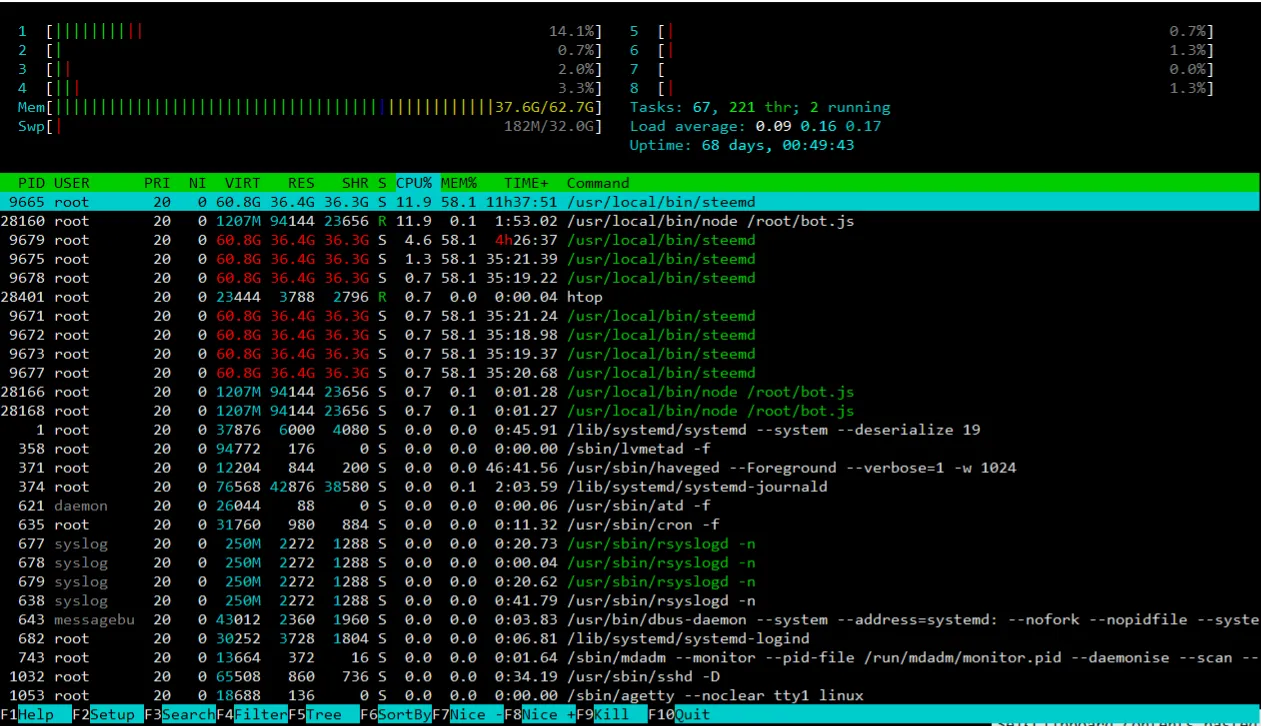This screenshot has height=726, width=1261.
Task: Select the dbus-daemon messagebus process row
Action: (x=630, y=620)
